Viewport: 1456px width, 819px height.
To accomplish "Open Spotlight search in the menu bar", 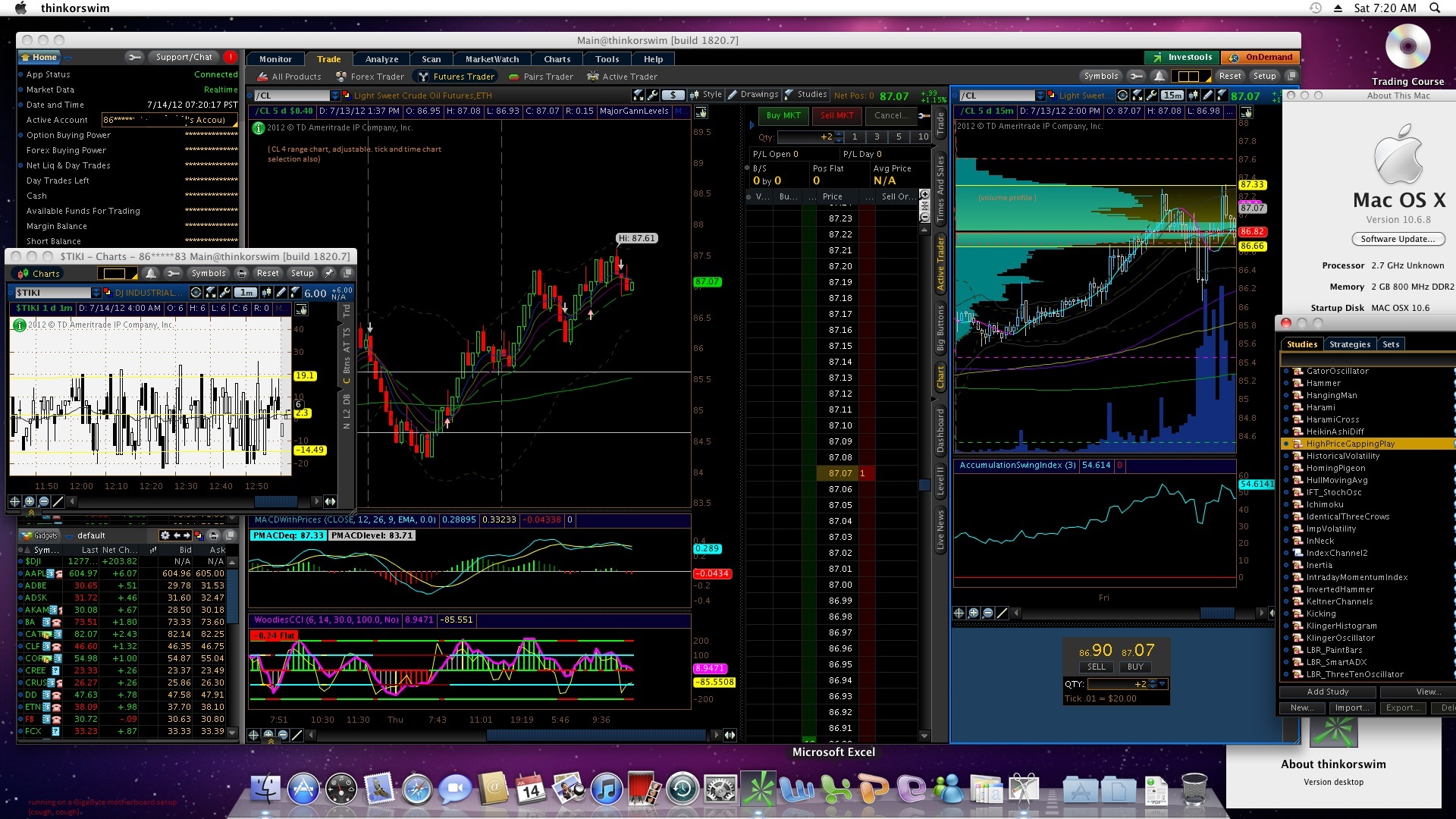I will coord(1435,8).
